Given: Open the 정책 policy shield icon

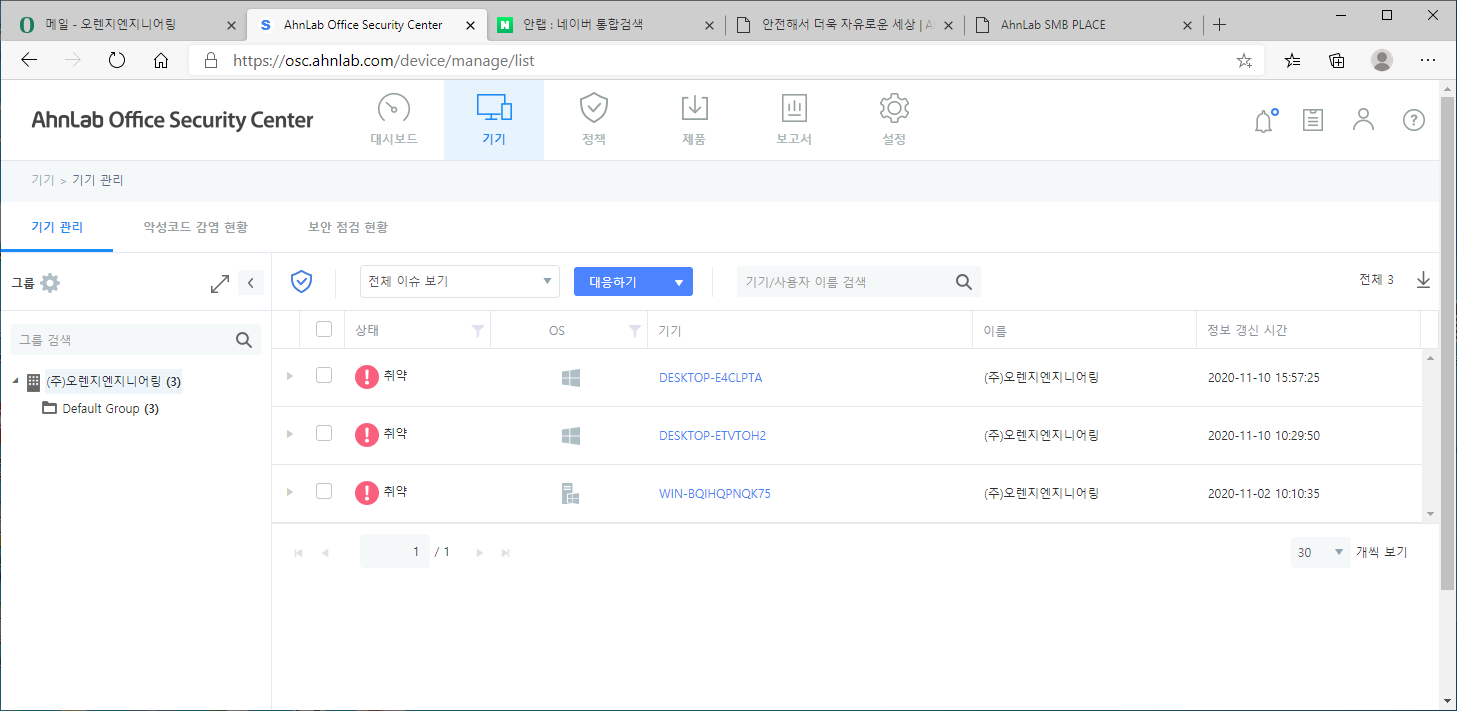Looking at the screenshot, I should (x=594, y=119).
